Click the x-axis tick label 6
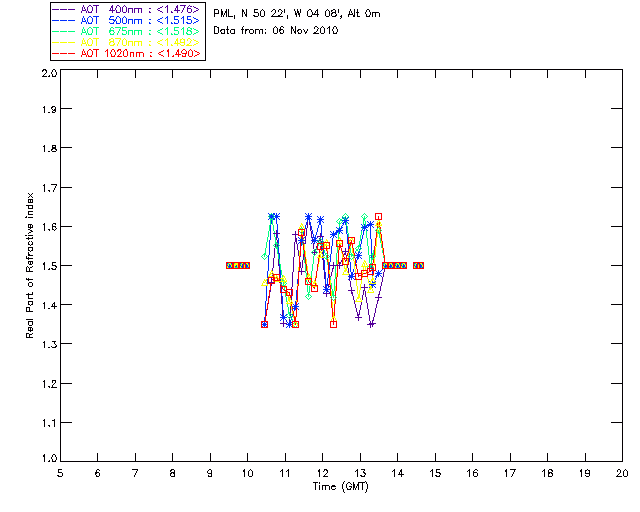Image resolution: width=640 pixels, height=512 pixels. tap(98, 473)
